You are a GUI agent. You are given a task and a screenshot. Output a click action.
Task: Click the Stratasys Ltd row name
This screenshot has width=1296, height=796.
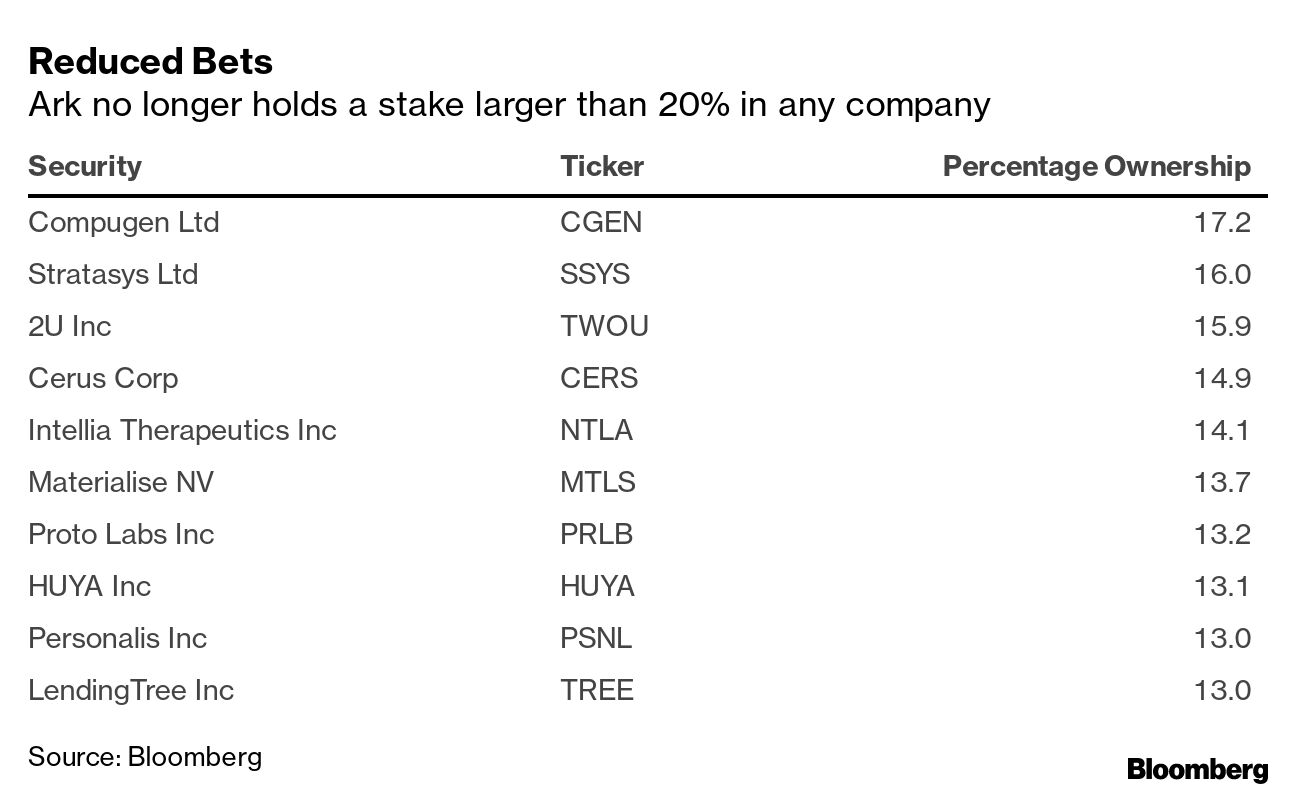[113, 274]
